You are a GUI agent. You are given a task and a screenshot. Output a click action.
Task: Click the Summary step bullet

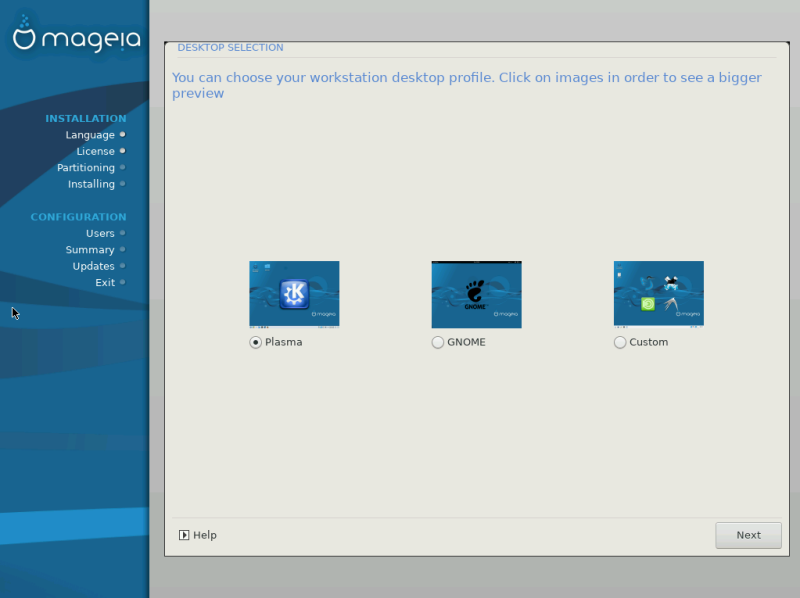coord(122,250)
